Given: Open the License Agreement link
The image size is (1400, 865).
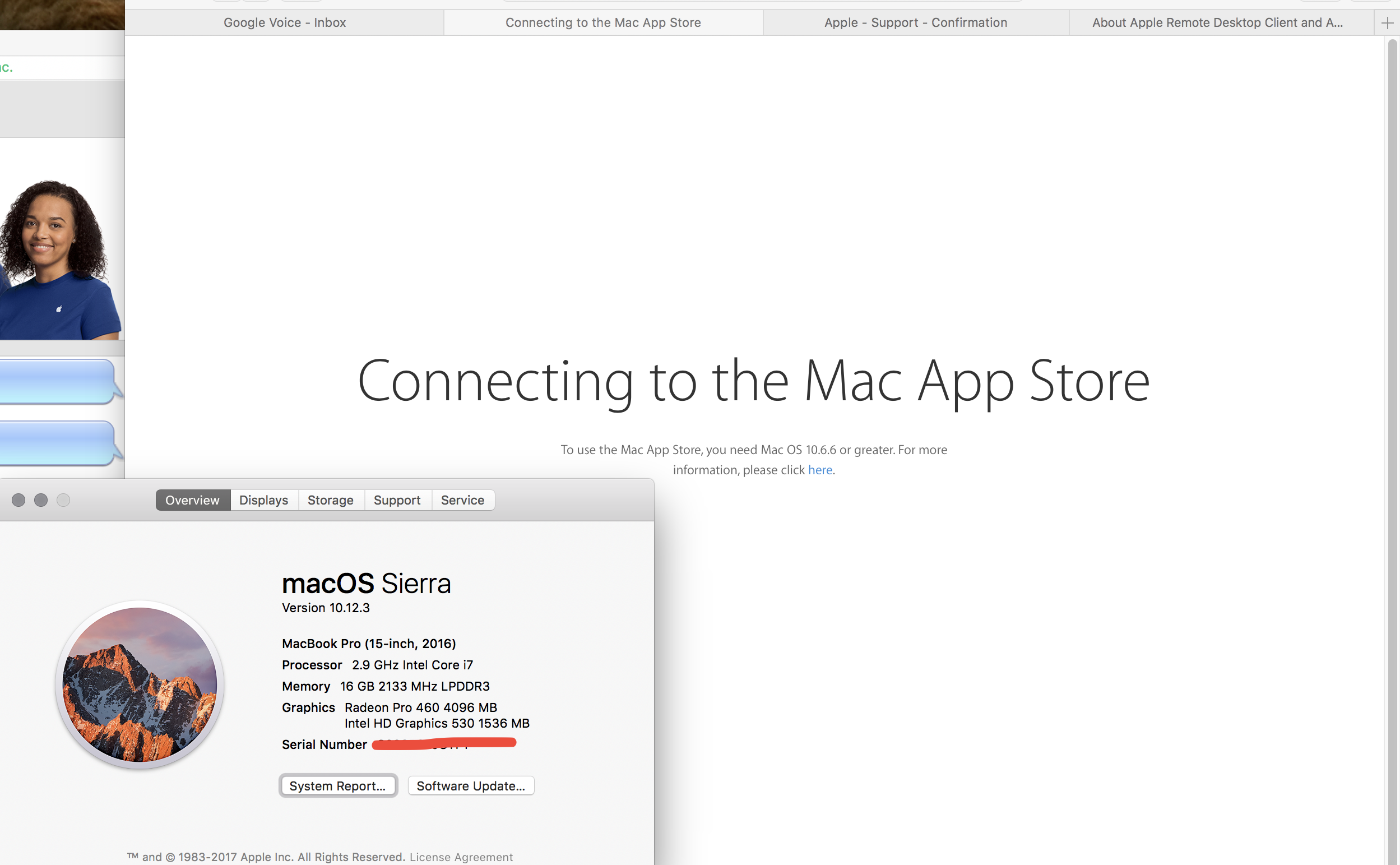Looking at the screenshot, I should [x=461, y=857].
